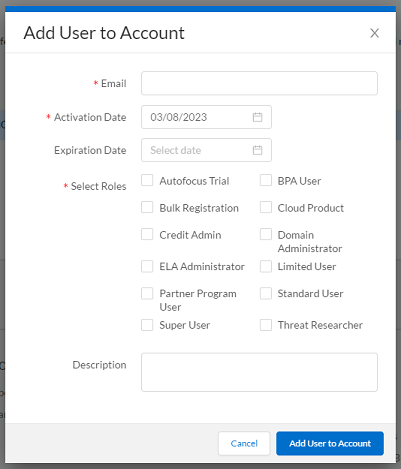Enable the Bulk Registration role

tap(147, 207)
